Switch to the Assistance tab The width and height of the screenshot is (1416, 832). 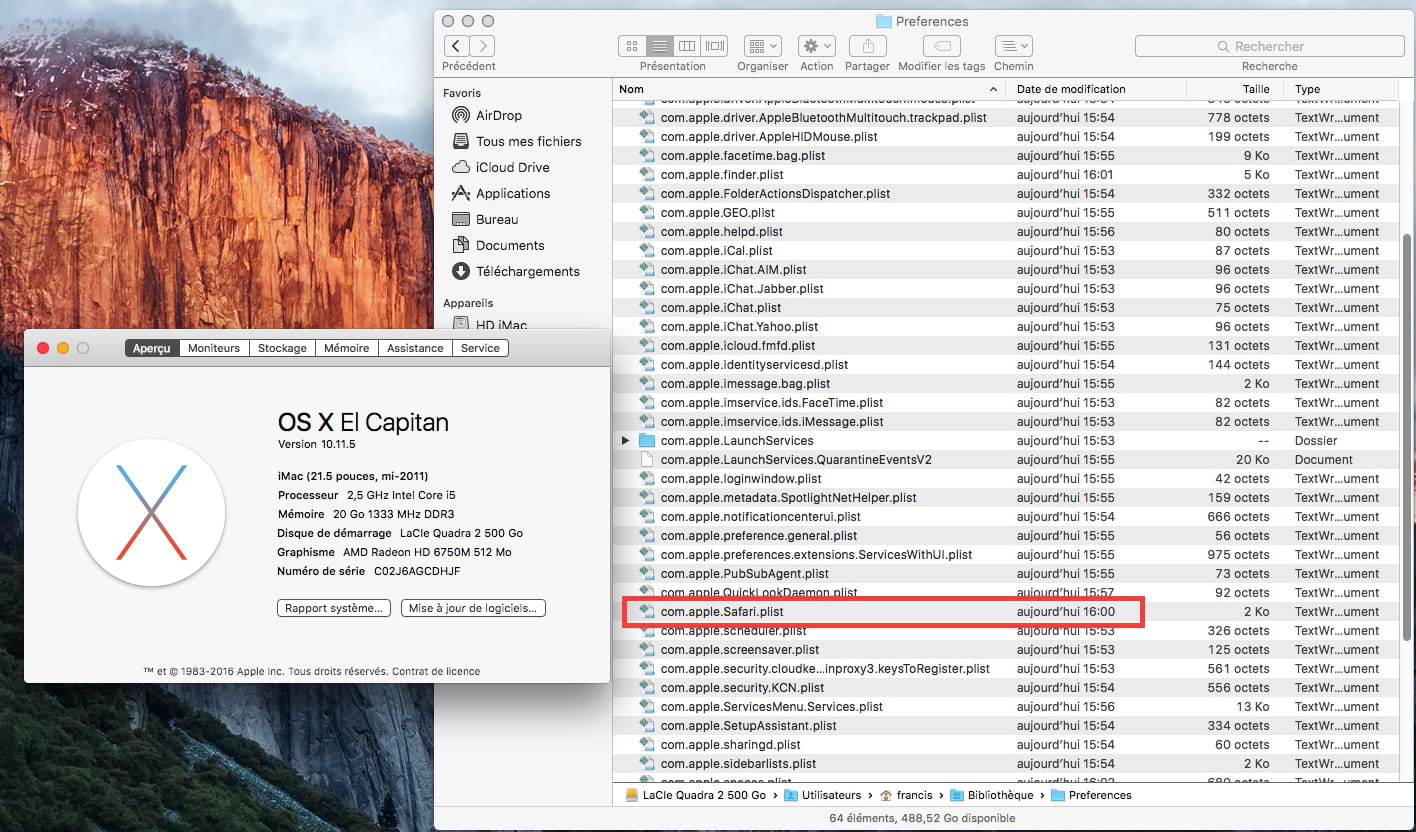click(x=415, y=348)
